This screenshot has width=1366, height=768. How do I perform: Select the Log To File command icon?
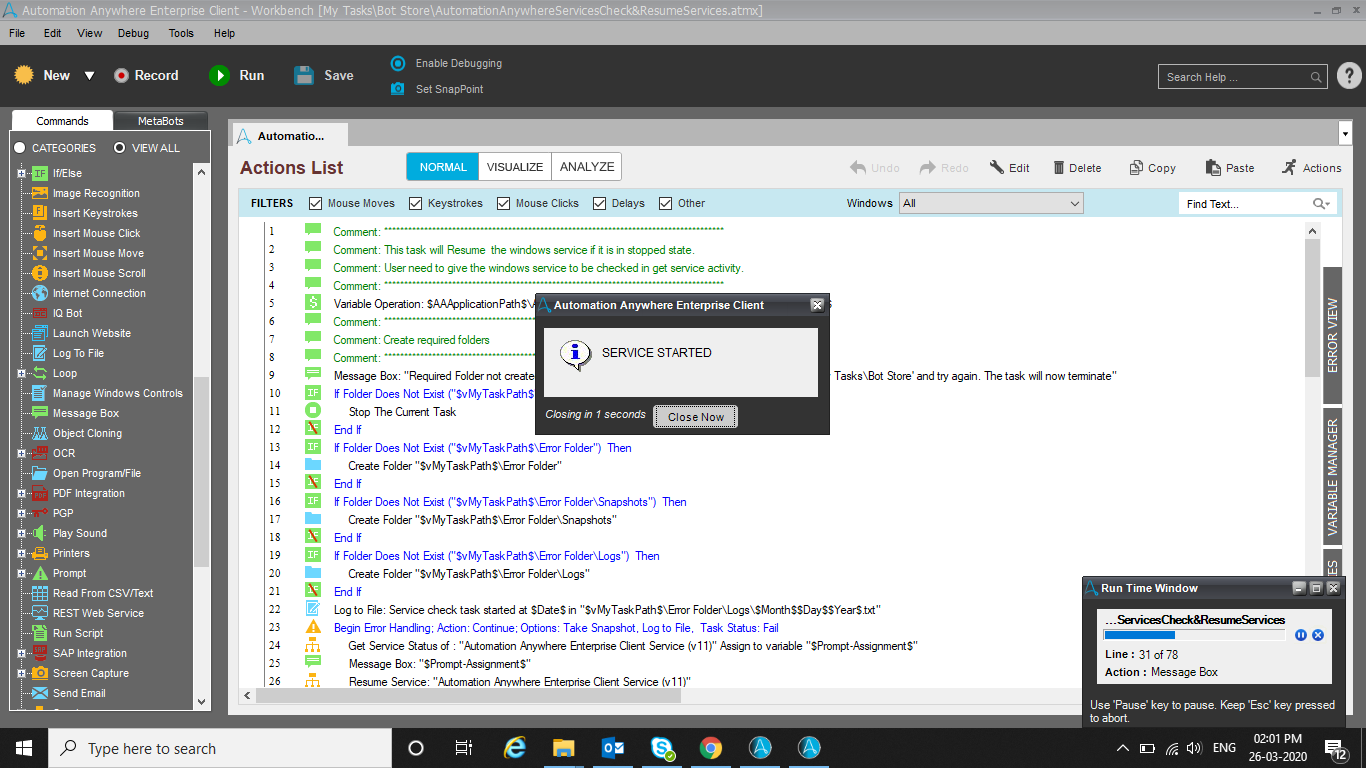point(40,353)
